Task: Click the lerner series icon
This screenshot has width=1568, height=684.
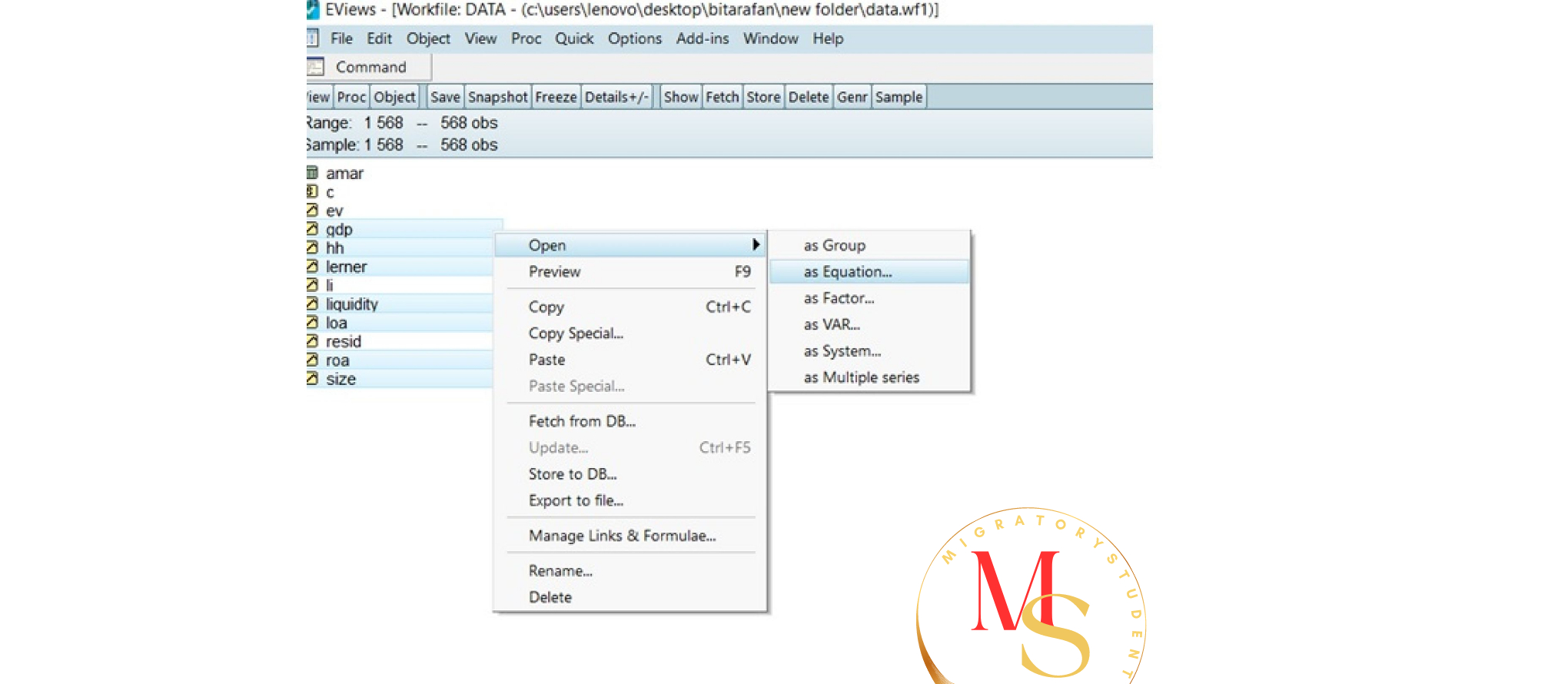Action: pyautogui.click(x=312, y=266)
